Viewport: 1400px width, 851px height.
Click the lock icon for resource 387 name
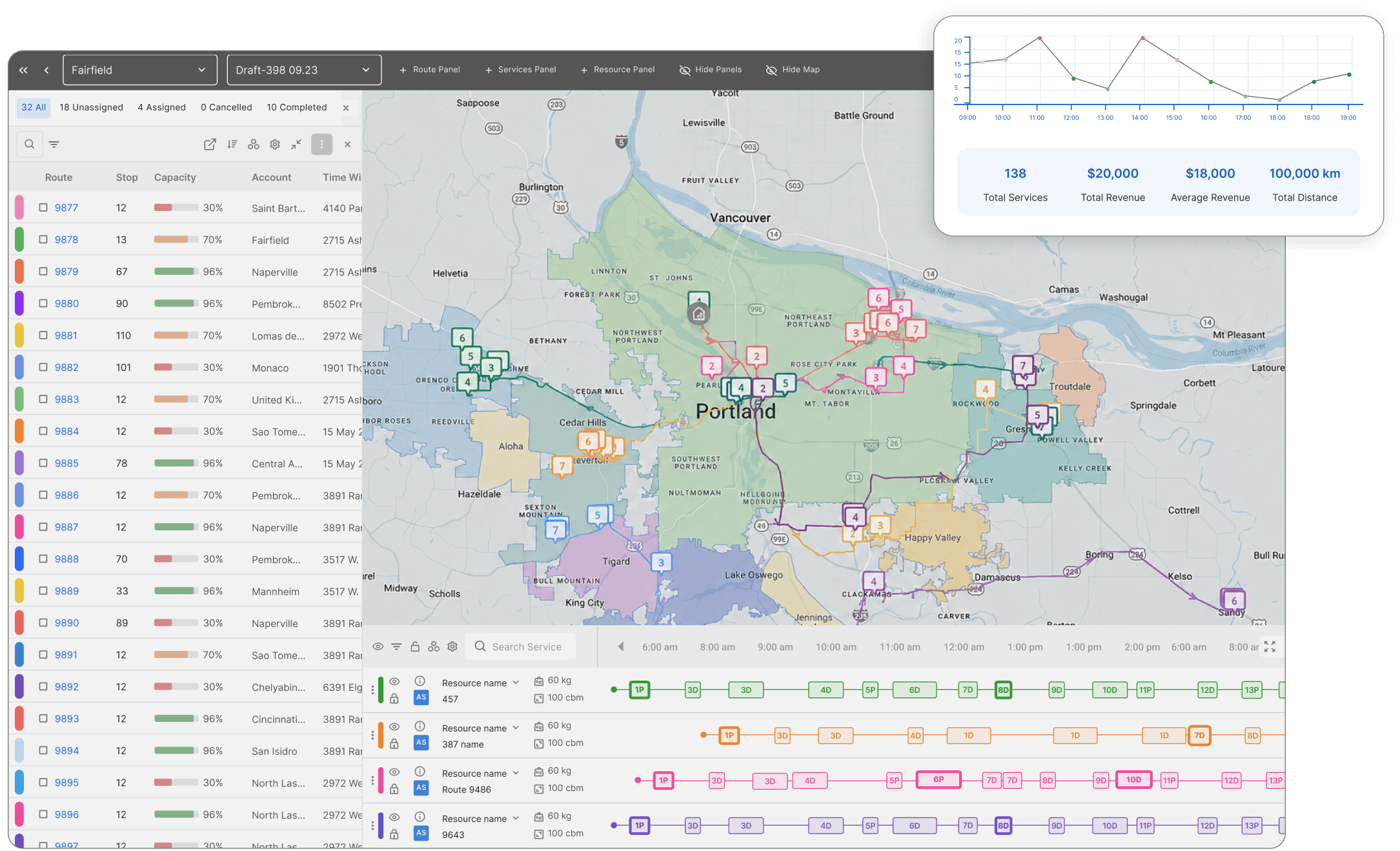[x=394, y=744]
